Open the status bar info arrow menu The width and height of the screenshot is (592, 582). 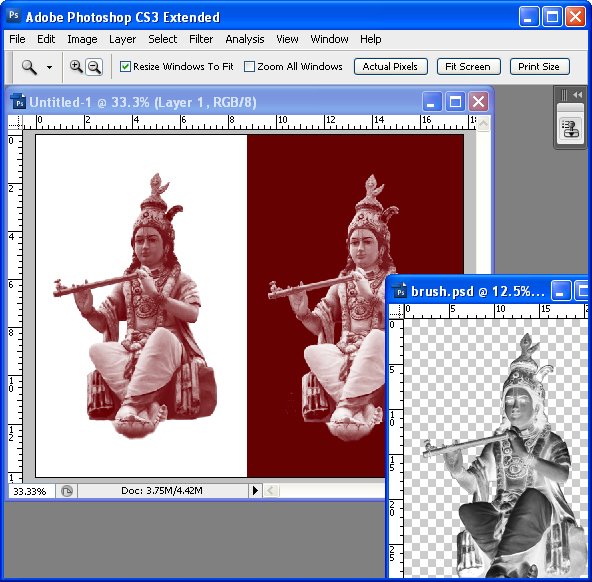(x=255, y=491)
